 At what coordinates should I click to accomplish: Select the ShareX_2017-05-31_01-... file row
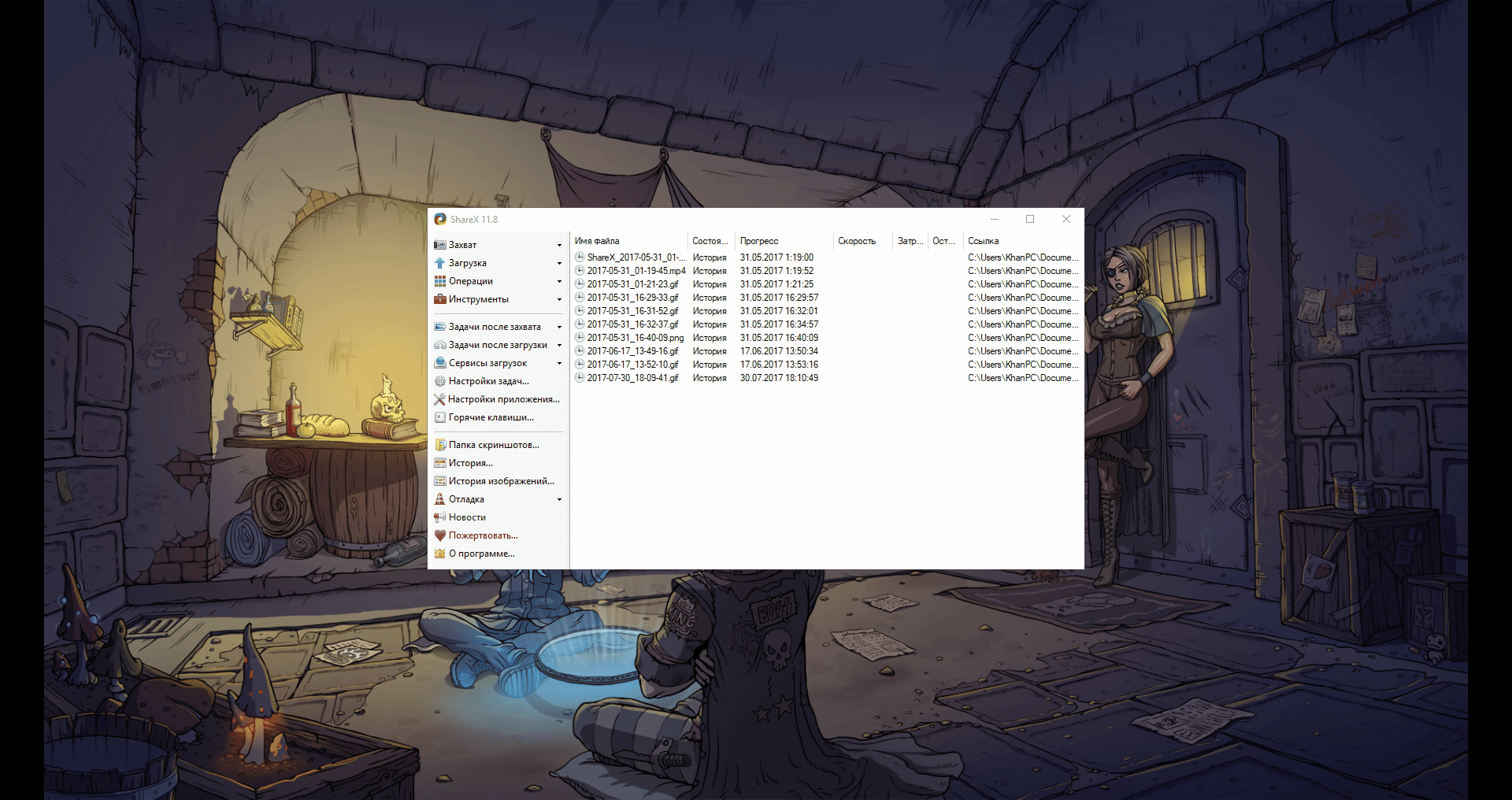(826, 257)
